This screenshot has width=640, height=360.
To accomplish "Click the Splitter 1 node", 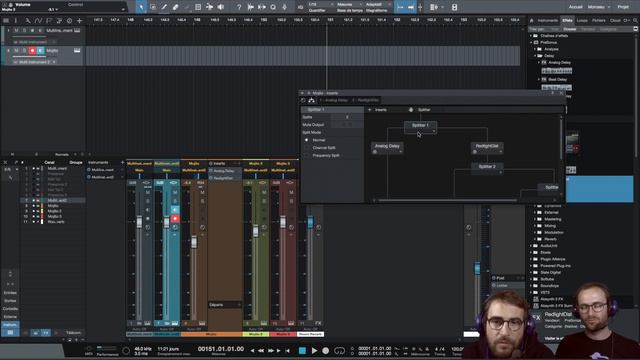I will pyautogui.click(x=420, y=127).
